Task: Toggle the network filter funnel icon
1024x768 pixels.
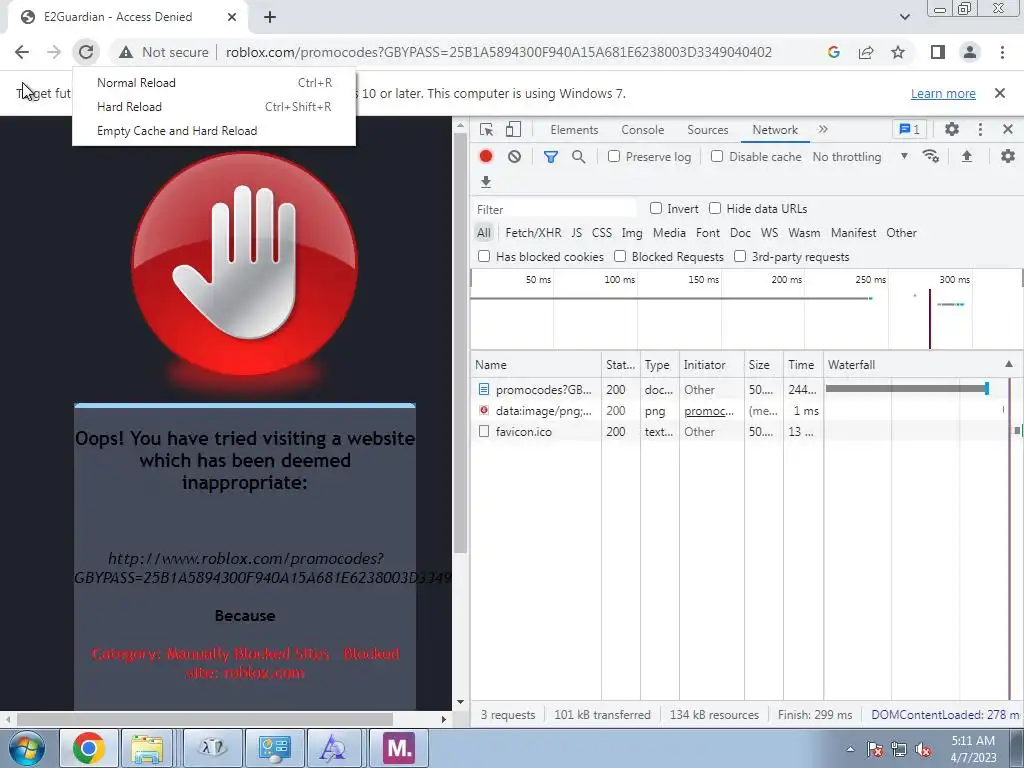Action: pyautogui.click(x=551, y=157)
